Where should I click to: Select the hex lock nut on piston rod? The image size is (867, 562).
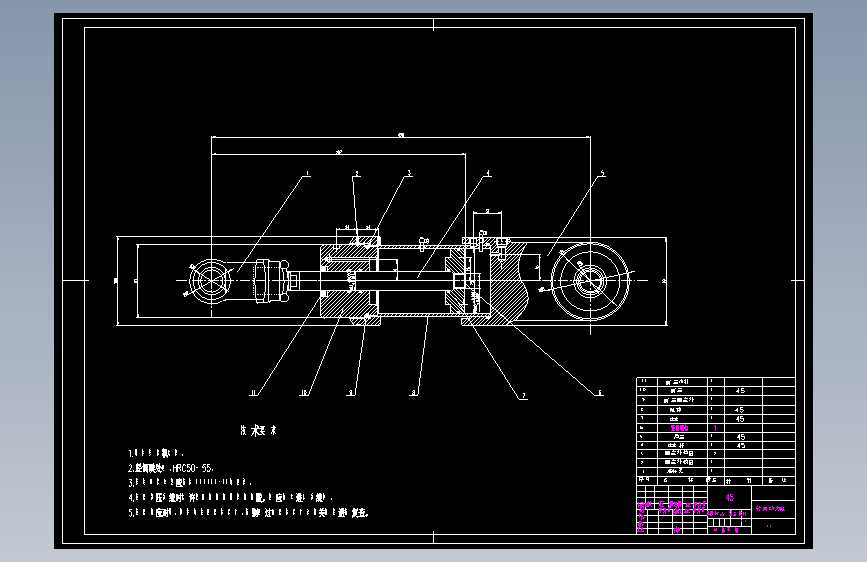[x=270, y=281]
